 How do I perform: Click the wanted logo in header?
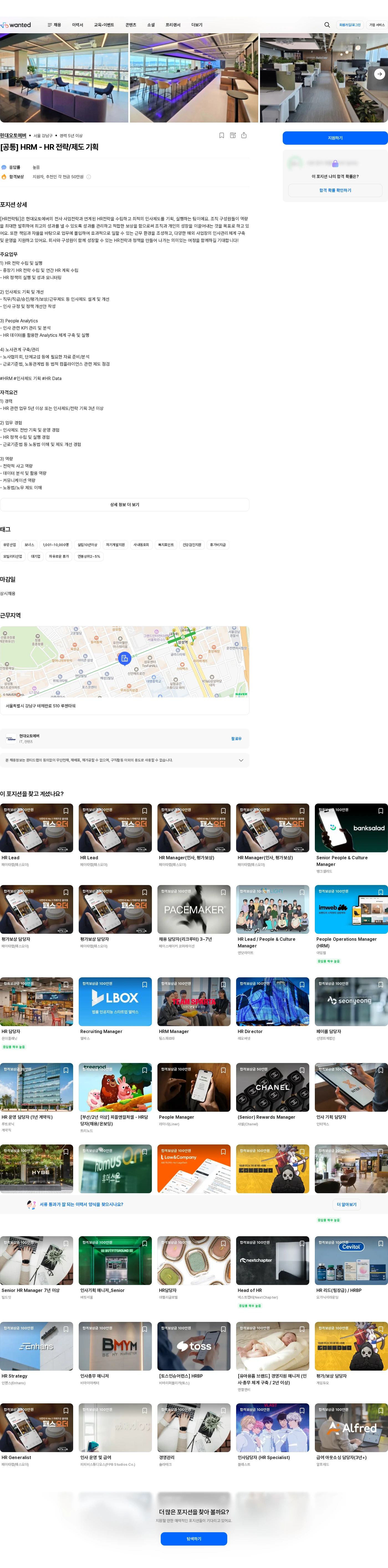16,25
